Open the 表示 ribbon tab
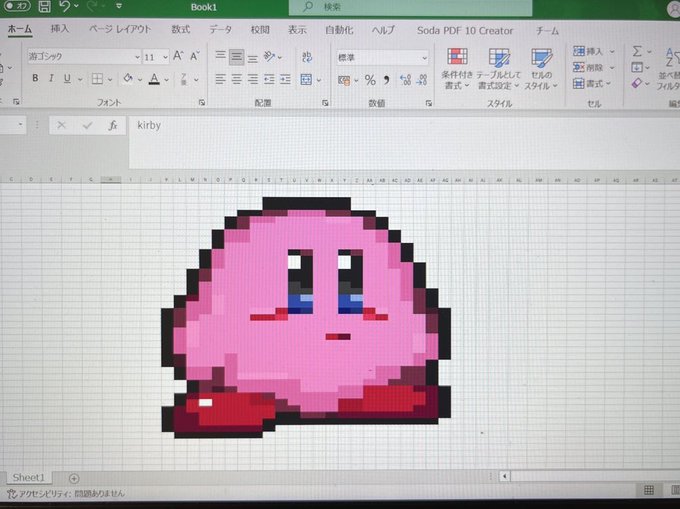 298,30
